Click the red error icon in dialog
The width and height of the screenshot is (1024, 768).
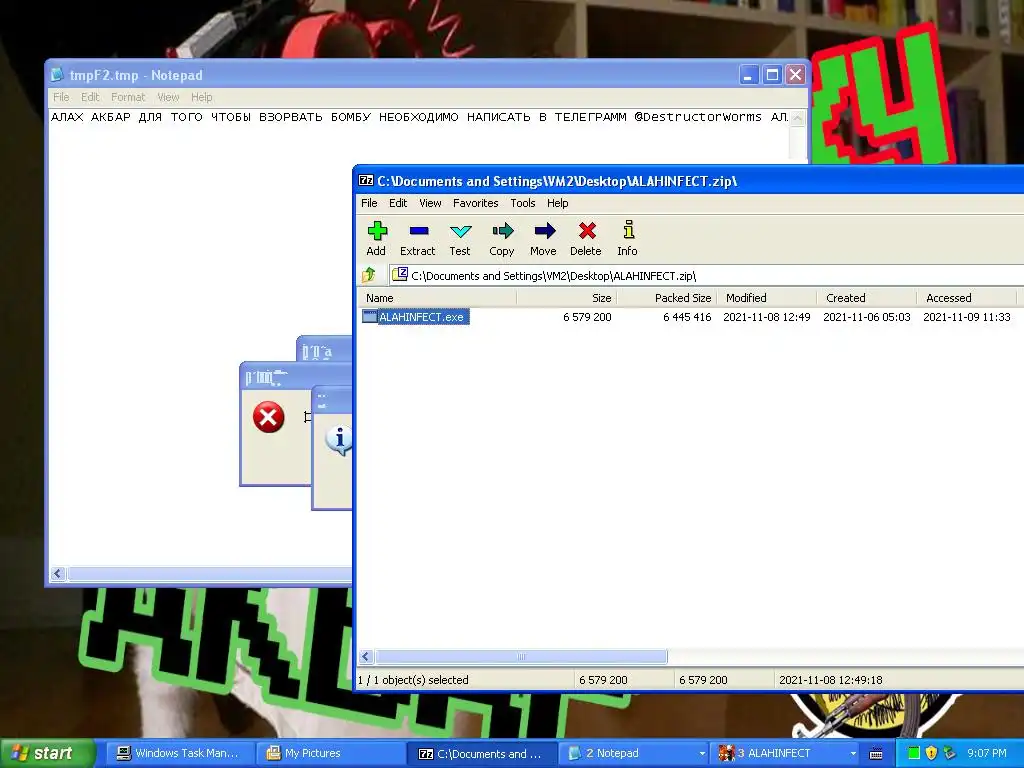[268, 417]
